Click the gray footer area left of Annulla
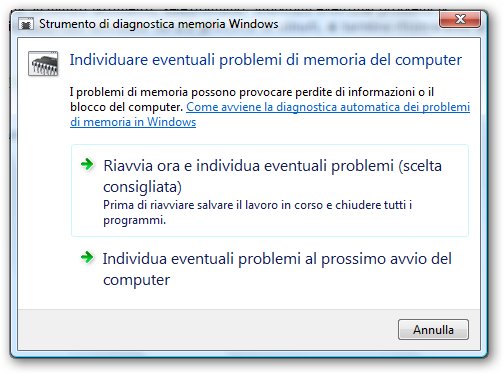This screenshot has width=503, height=373. 207,330
